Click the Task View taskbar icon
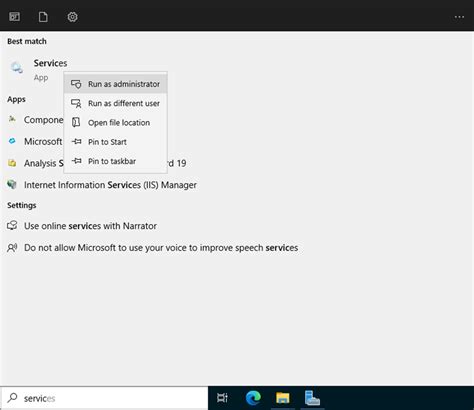474x410 pixels. (x=222, y=398)
